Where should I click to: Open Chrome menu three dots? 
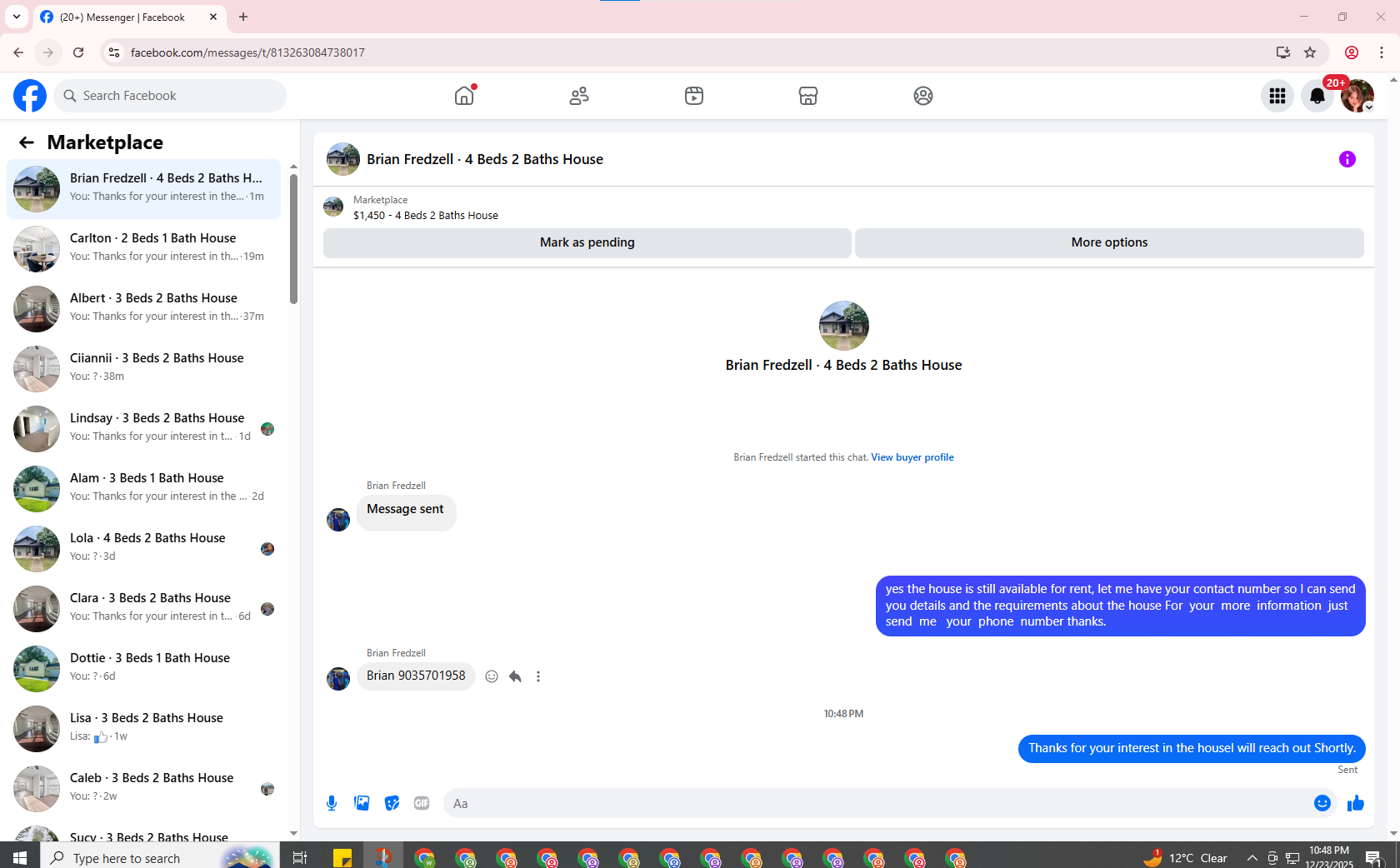click(1381, 52)
